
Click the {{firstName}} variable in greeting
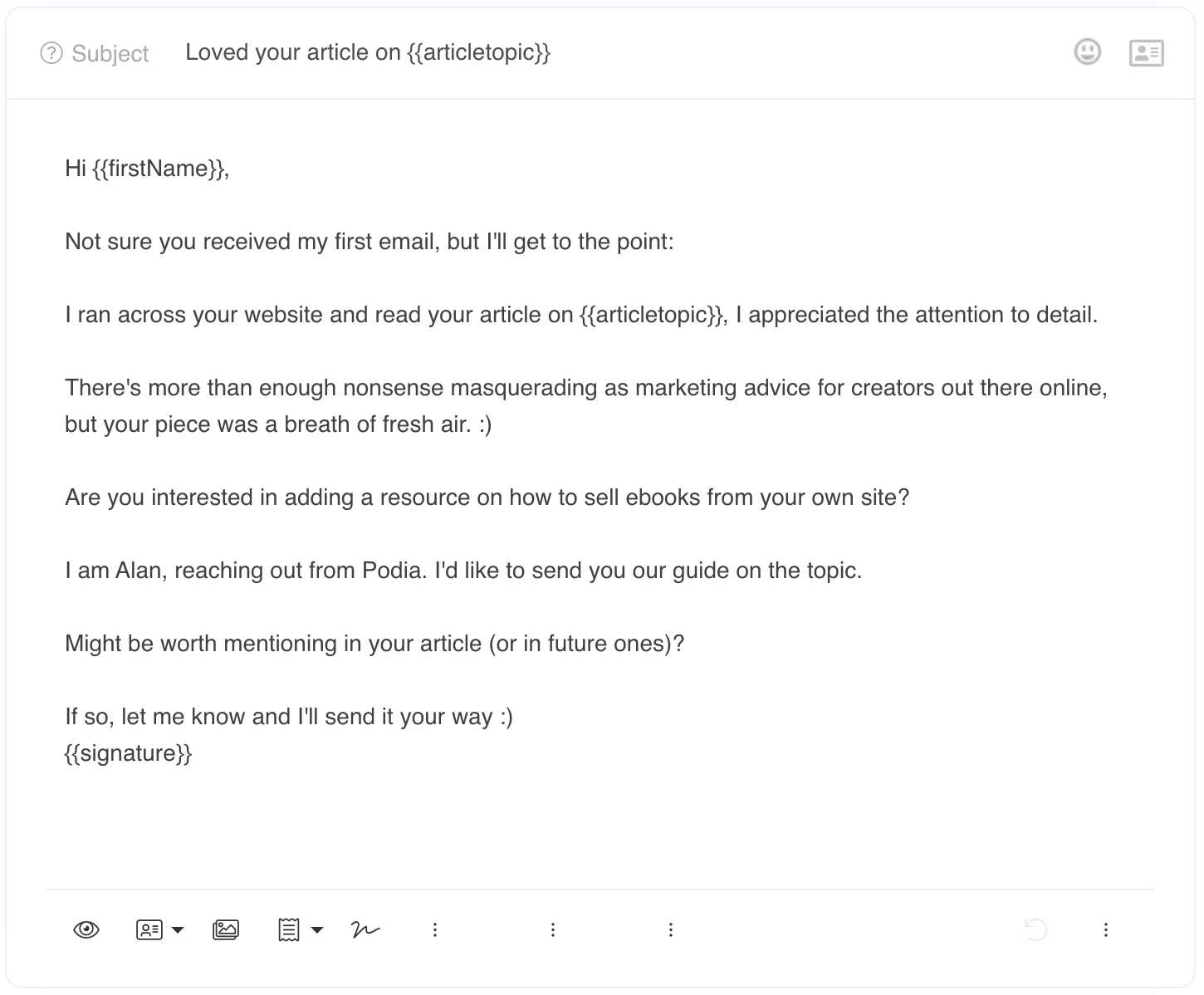158,169
